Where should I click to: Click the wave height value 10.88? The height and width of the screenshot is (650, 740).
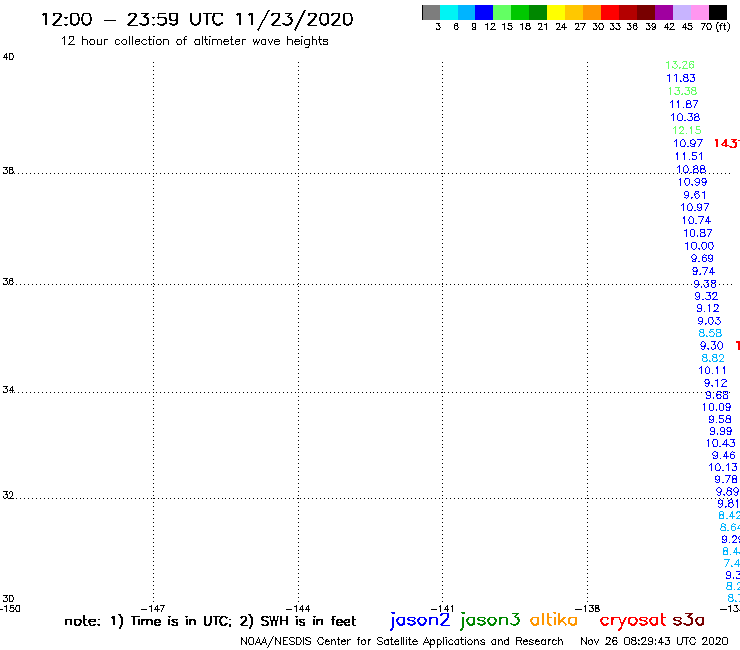pyautogui.click(x=691, y=169)
